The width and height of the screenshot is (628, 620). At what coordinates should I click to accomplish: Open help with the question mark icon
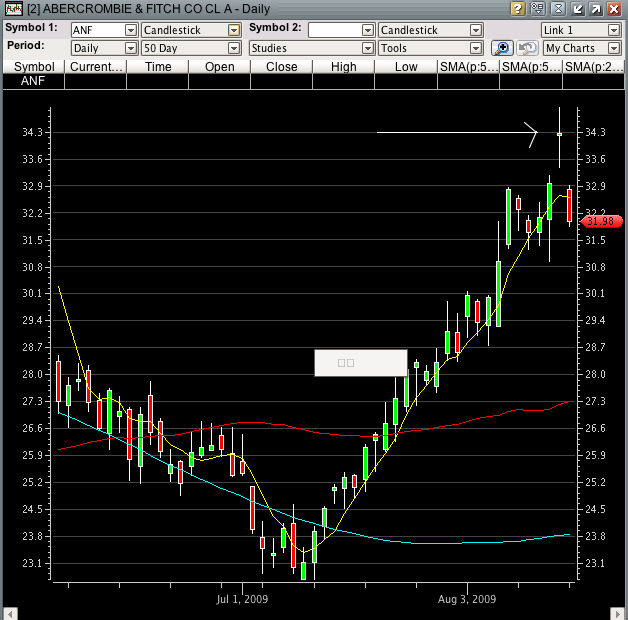(517, 8)
